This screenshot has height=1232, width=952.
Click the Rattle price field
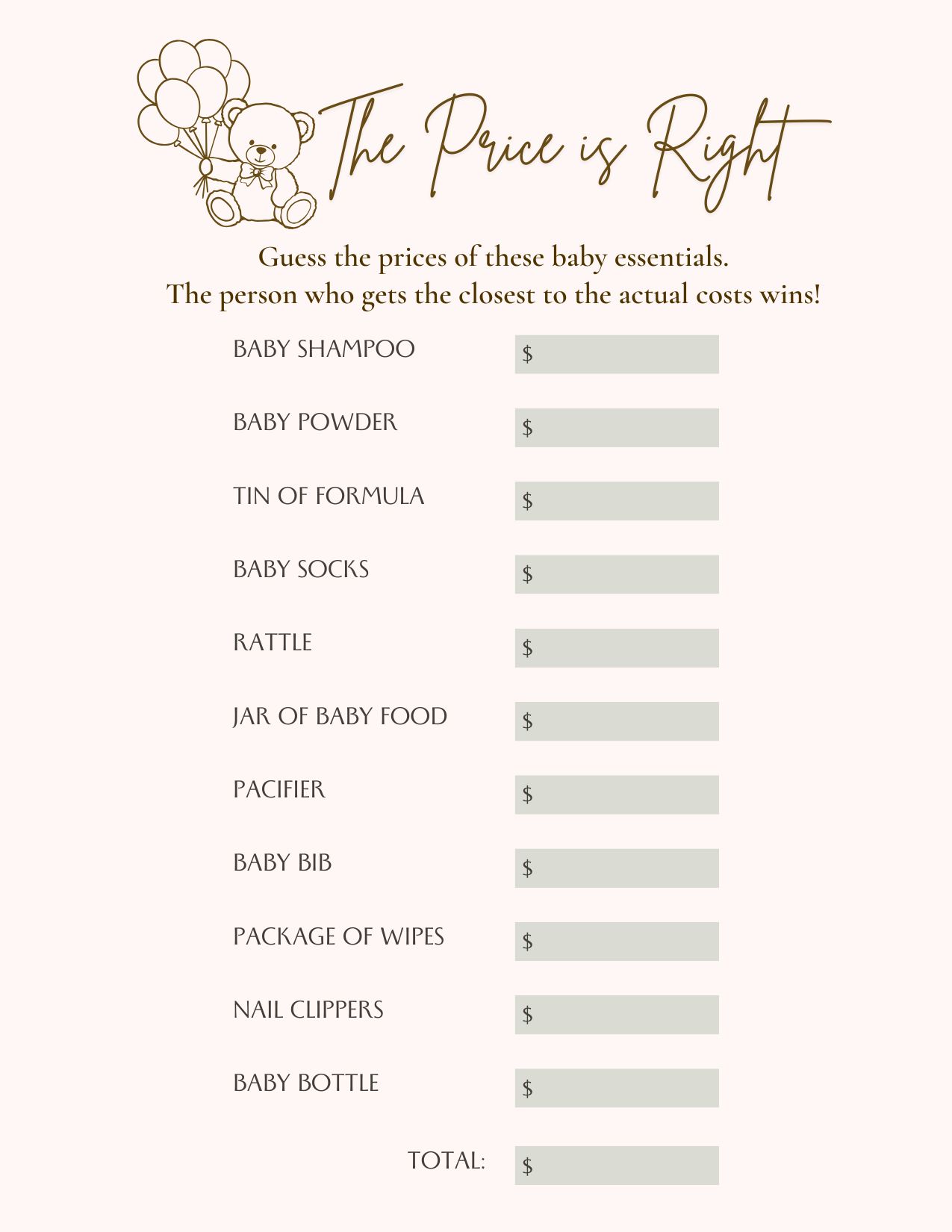pos(617,648)
